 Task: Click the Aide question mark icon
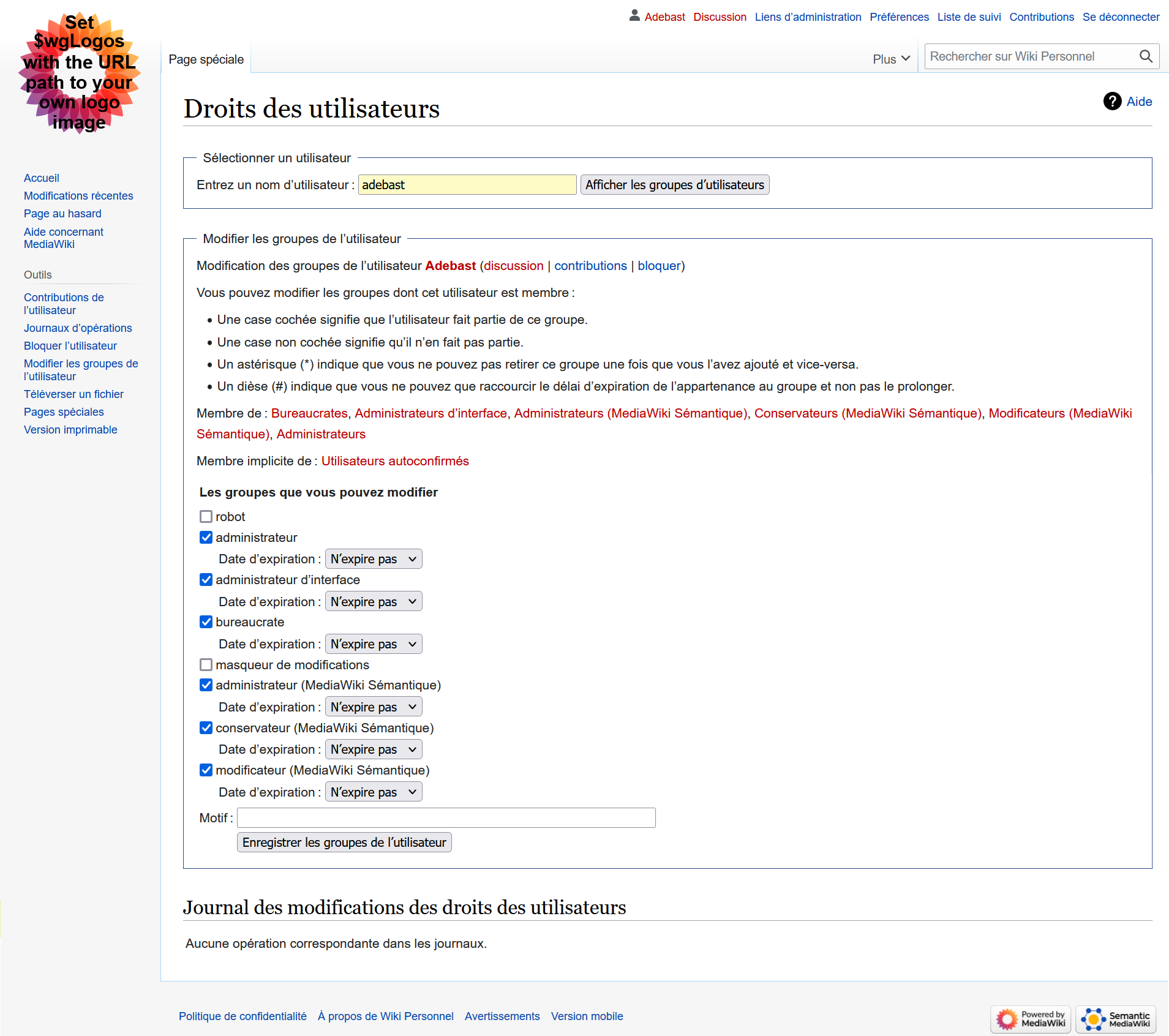tap(1112, 101)
